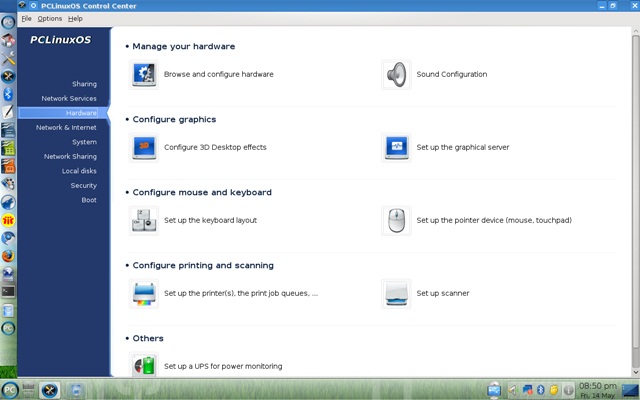Click the yellow shield tray icon
Screen dimensions: 640x400
(554, 390)
